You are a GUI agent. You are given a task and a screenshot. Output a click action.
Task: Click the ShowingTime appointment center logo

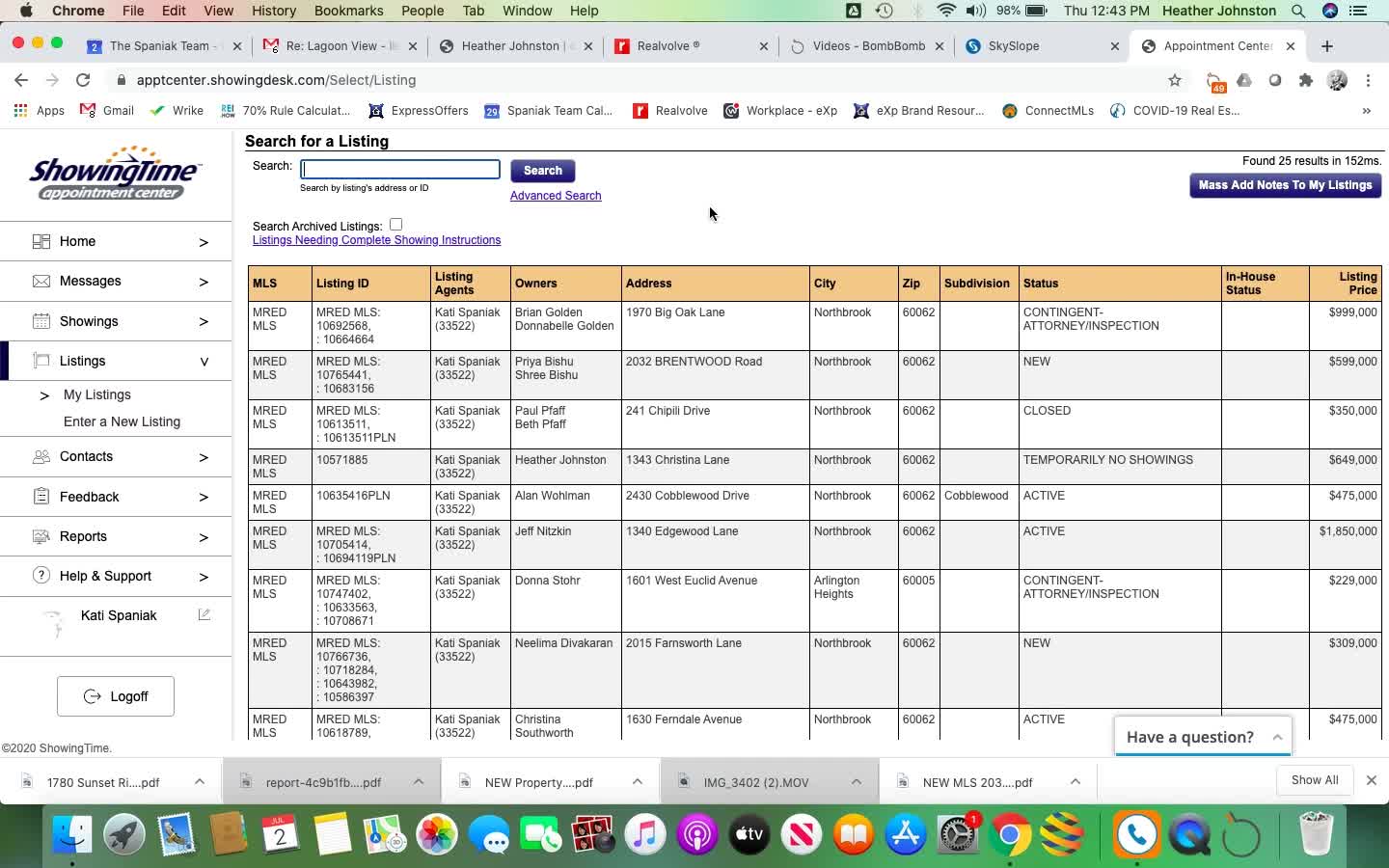(115, 174)
